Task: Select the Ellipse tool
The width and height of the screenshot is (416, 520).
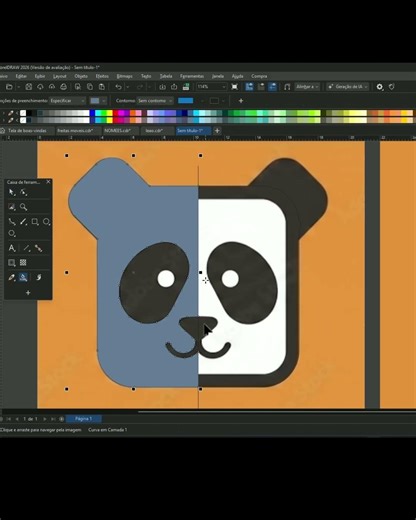Action: click(47, 222)
